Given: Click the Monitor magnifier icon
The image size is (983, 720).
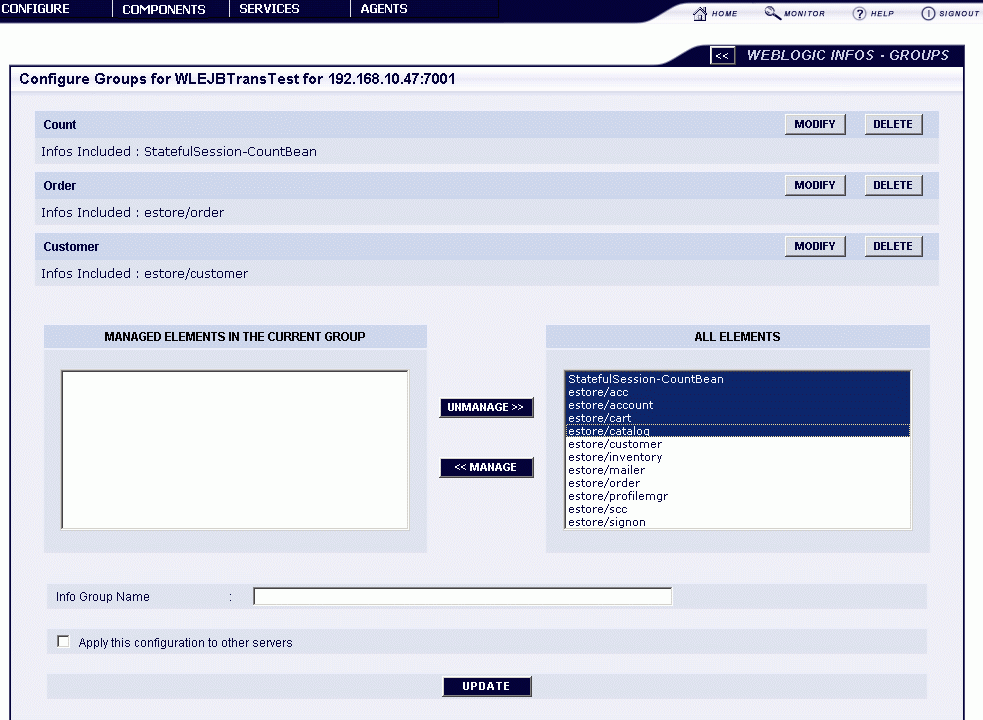Looking at the screenshot, I should tap(772, 13).
